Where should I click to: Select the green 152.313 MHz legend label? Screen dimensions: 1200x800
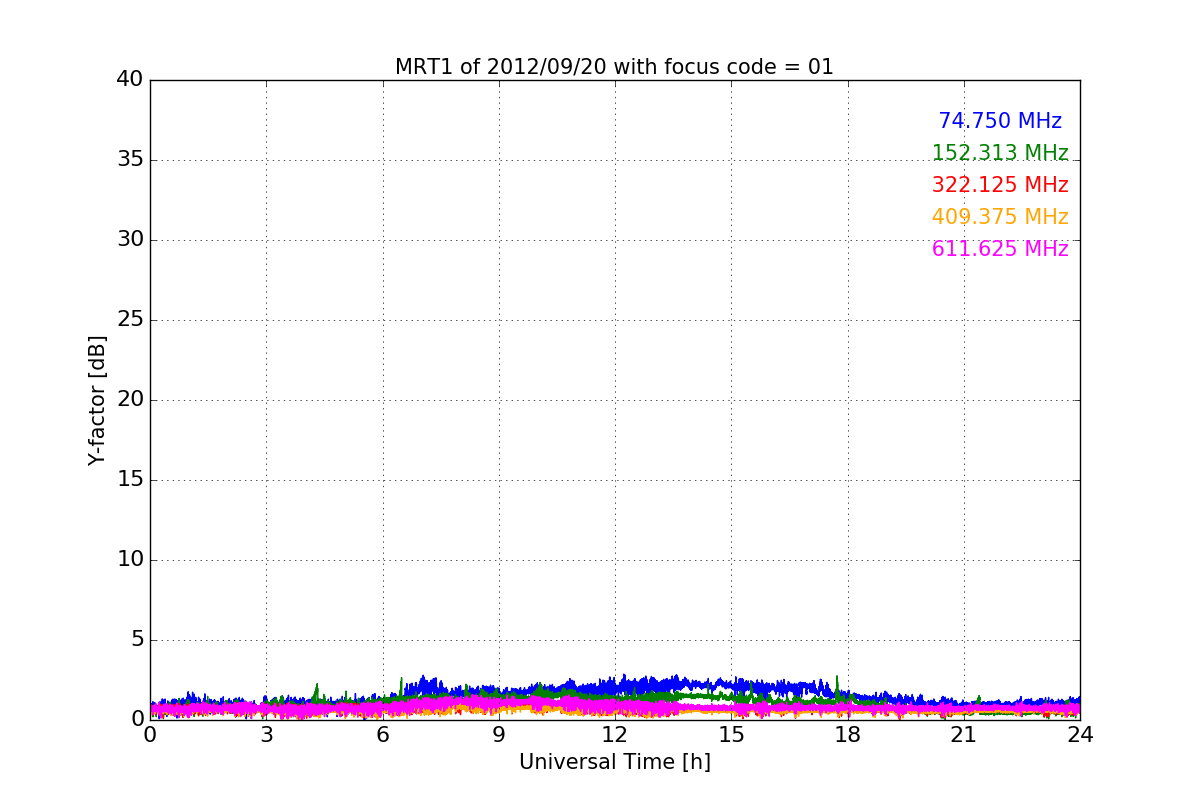point(1000,153)
